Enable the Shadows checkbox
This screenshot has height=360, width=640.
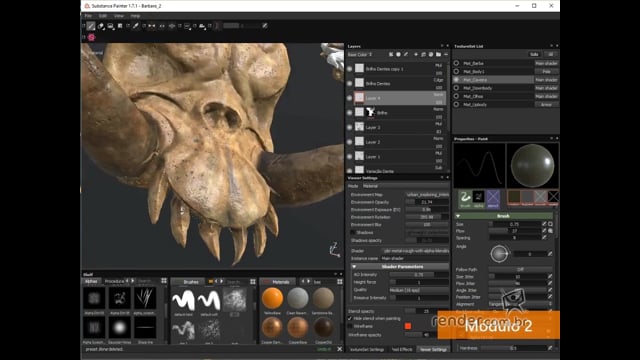(x=353, y=232)
